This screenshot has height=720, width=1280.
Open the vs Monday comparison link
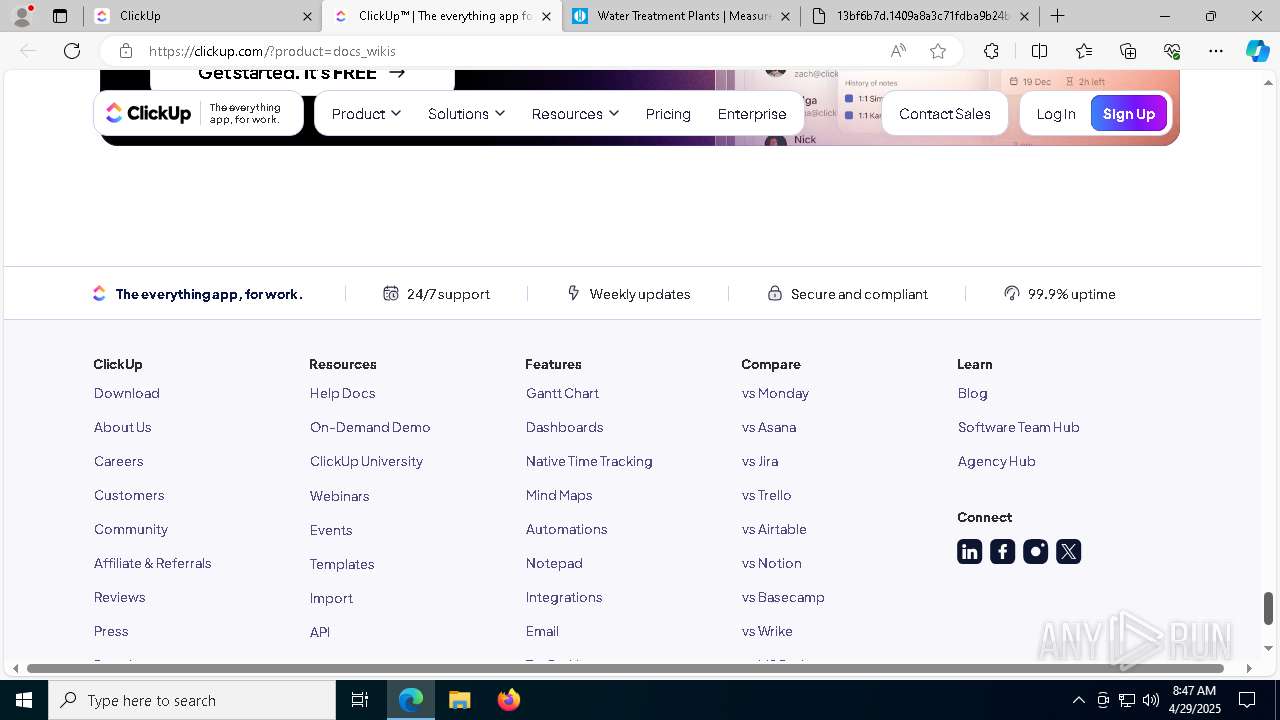pyautogui.click(x=775, y=393)
